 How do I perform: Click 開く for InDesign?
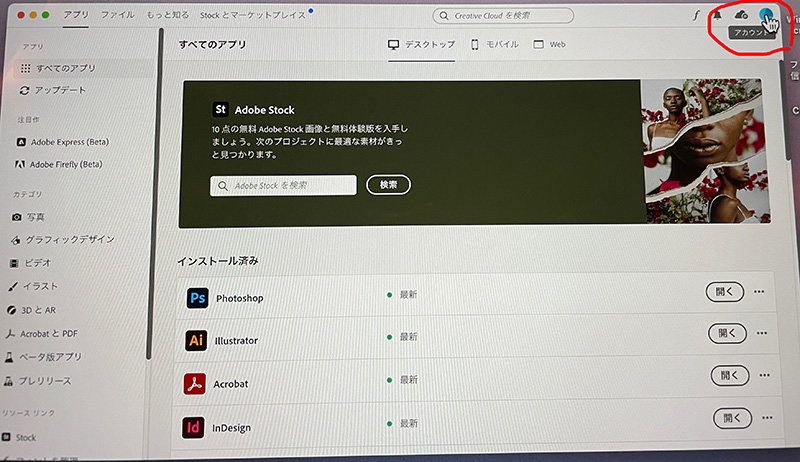[732, 418]
